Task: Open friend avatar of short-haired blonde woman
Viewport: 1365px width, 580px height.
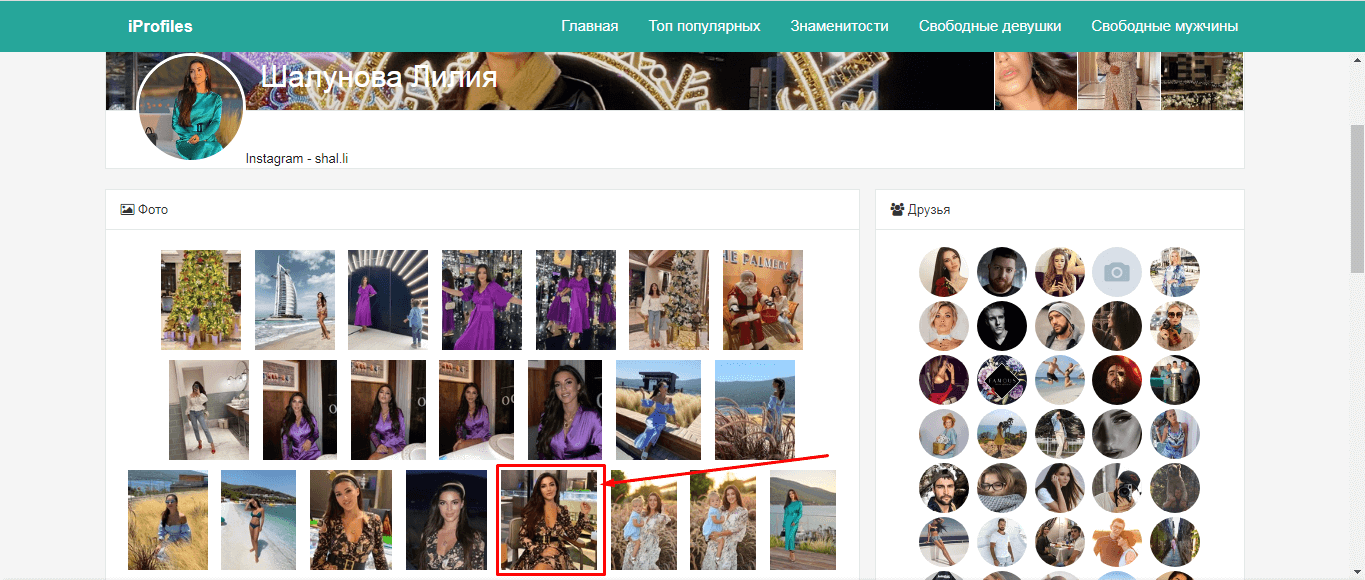Action: [x=944, y=326]
